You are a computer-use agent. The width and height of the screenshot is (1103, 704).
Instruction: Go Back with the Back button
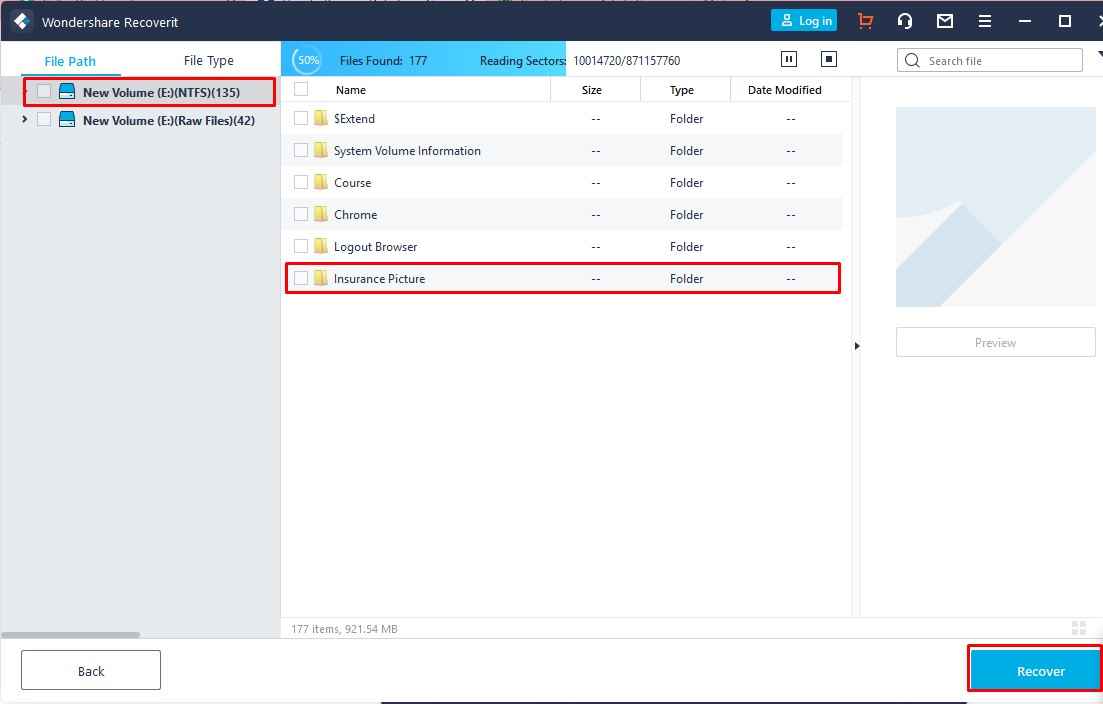click(x=91, y=671)
